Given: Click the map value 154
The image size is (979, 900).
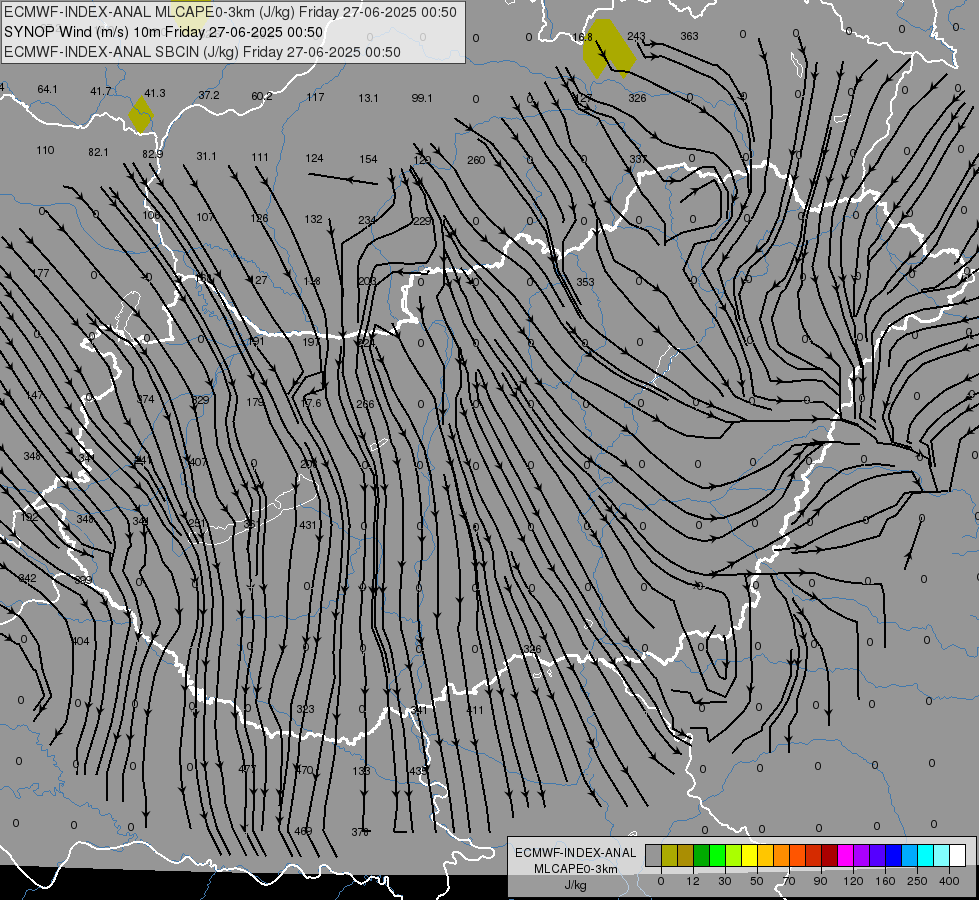Looking at the screenshot, I should tap(368, 159).
